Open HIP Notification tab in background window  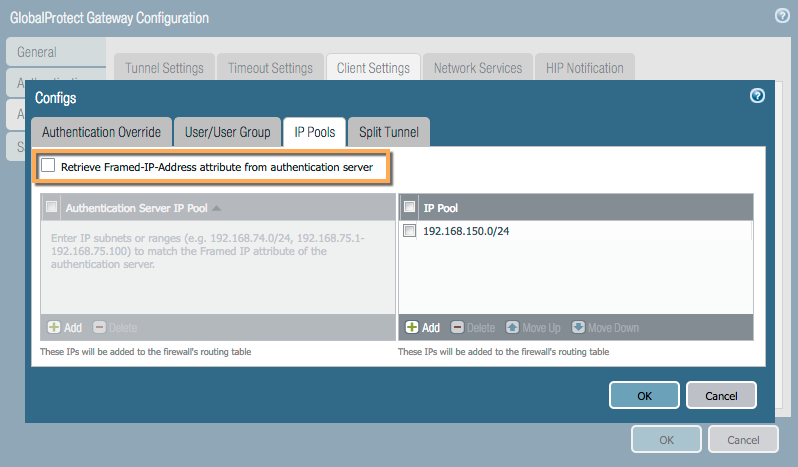pyautogui.click(x=585, y=67)
